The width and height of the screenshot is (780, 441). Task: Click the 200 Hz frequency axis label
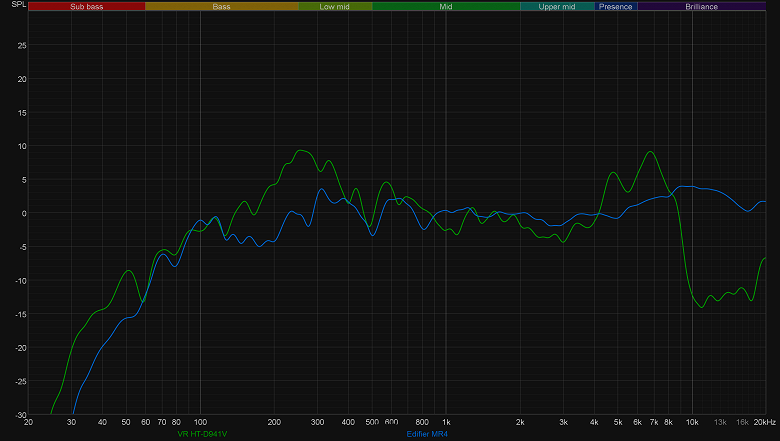point(274,422)
